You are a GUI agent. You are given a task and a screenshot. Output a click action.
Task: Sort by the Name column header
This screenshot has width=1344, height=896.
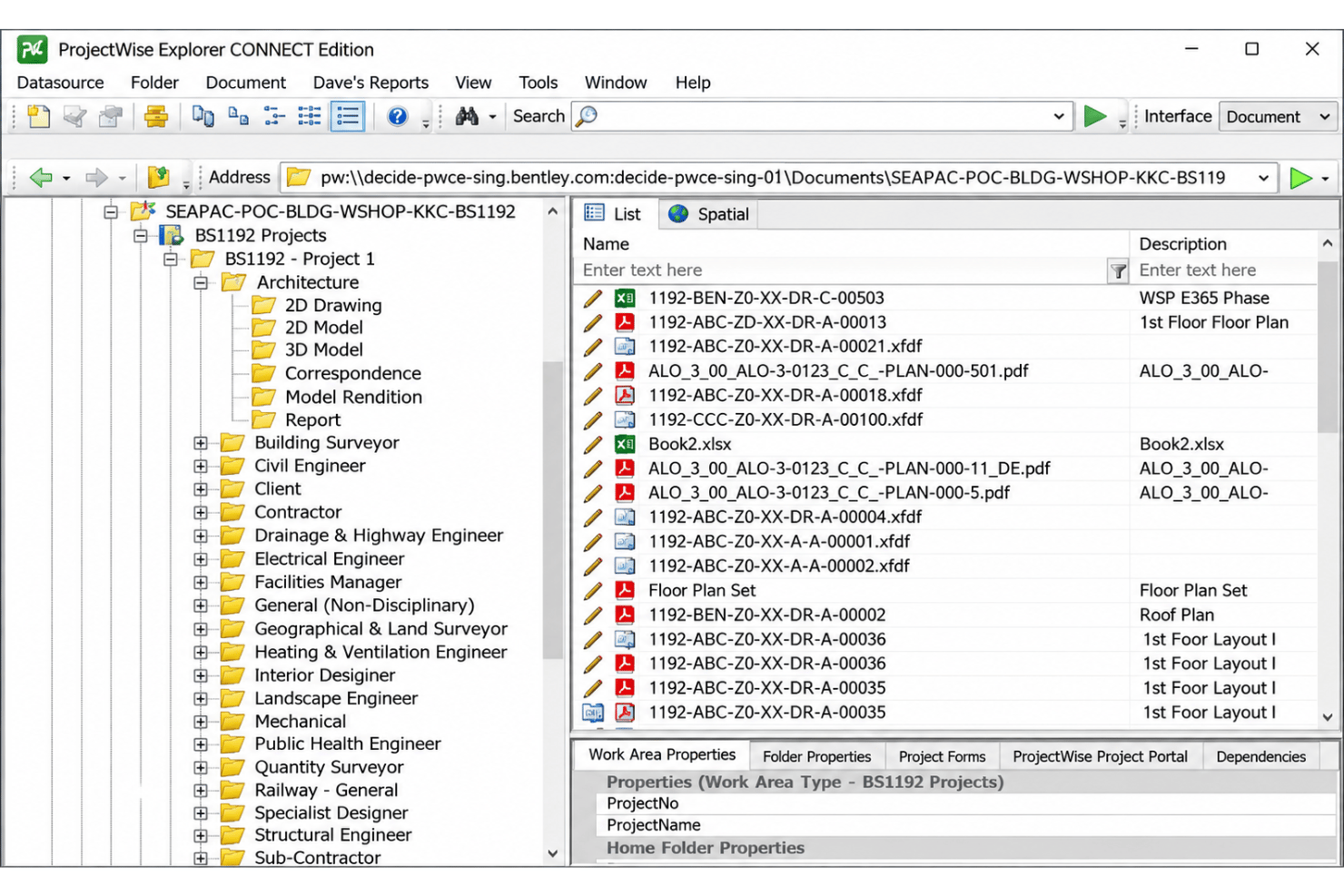pyautogui.click(x=851, y=244)
